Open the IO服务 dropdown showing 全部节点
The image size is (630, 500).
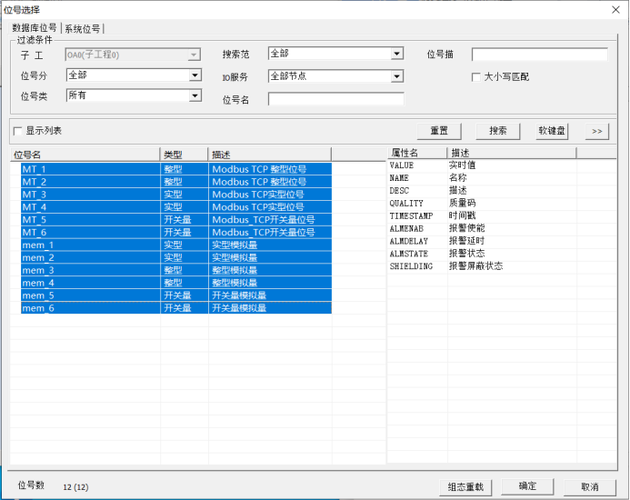click(335, 76)
